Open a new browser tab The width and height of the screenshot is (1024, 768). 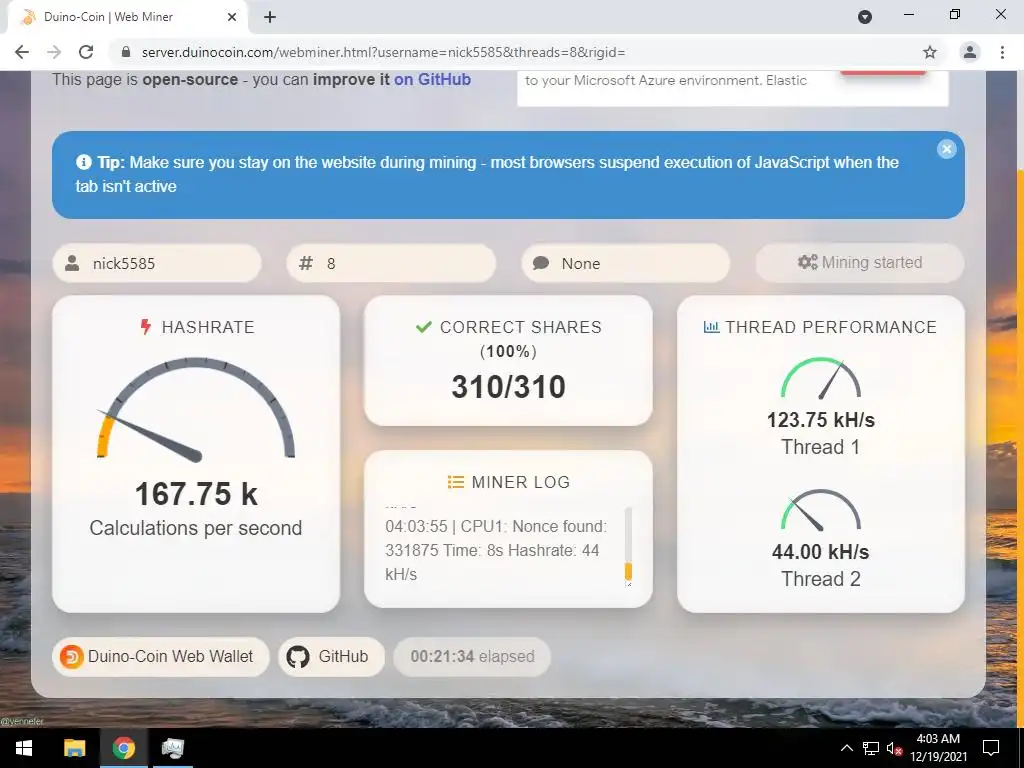[x=270, y=17]
